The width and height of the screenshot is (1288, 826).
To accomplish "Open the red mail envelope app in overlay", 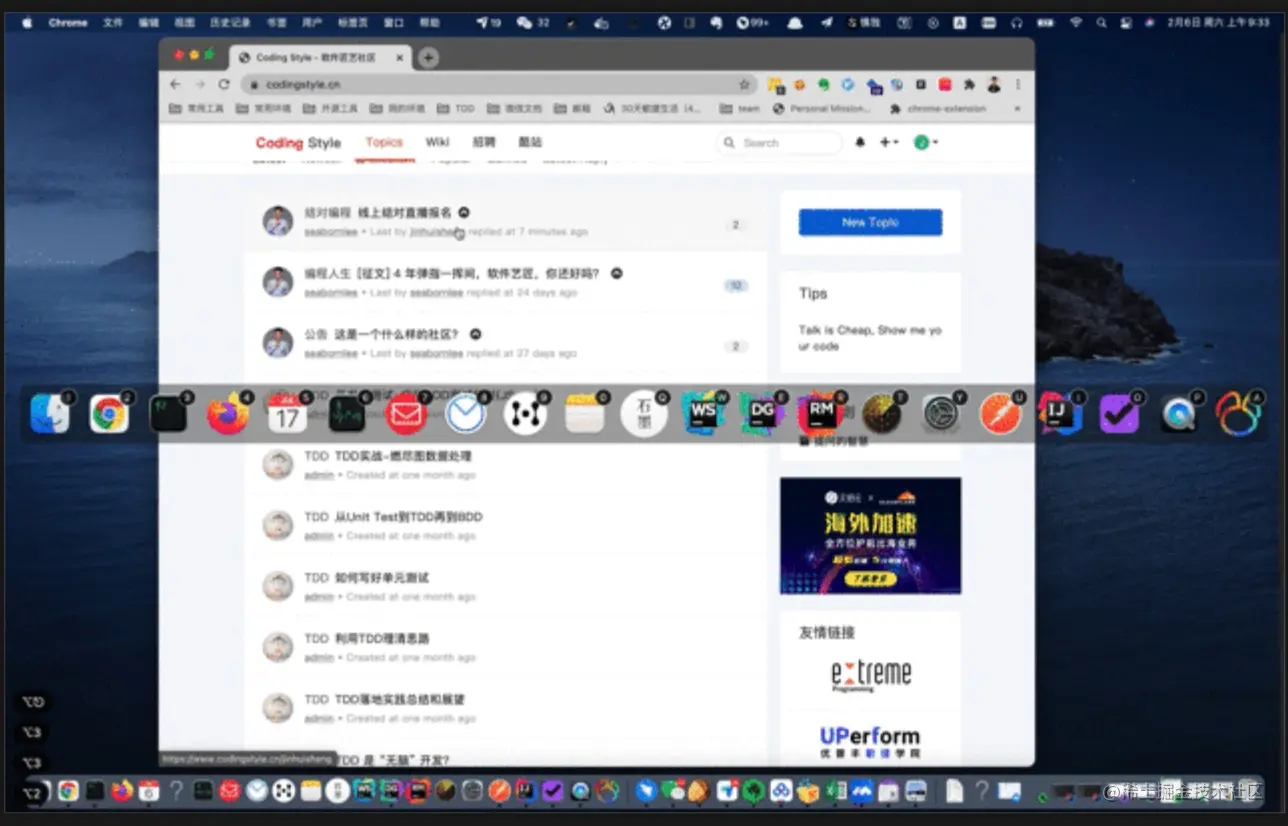I will [406, 414].
